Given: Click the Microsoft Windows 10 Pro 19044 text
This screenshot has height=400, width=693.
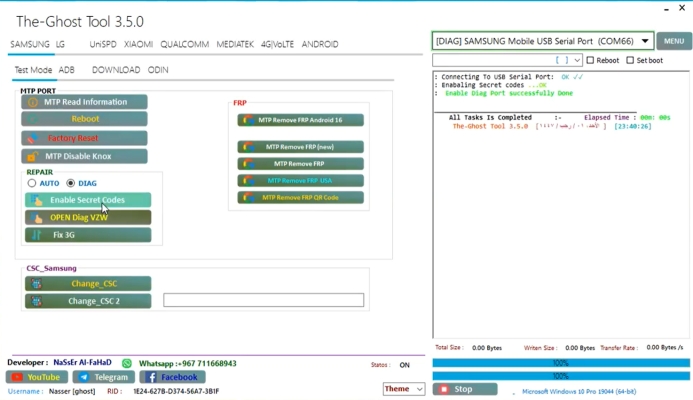Looking at the screenshot, I should point(579,392).
